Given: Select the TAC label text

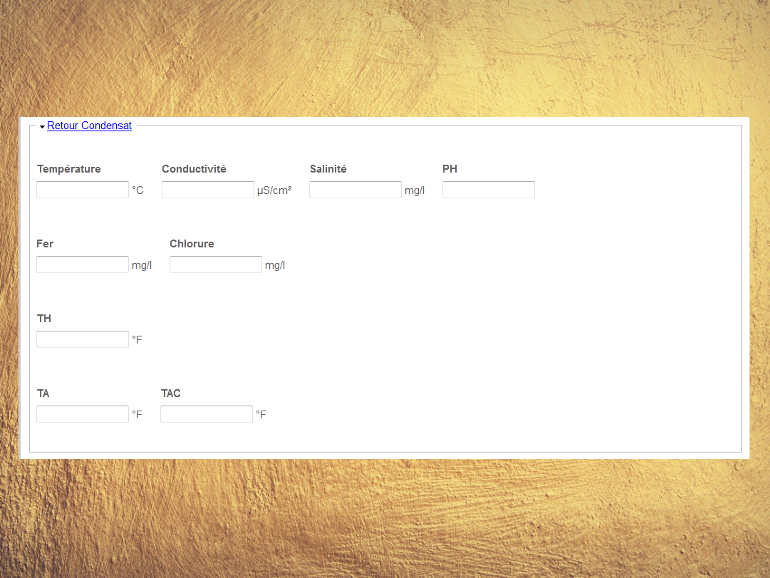Looking at the screenshot, I should click(171, 393).
